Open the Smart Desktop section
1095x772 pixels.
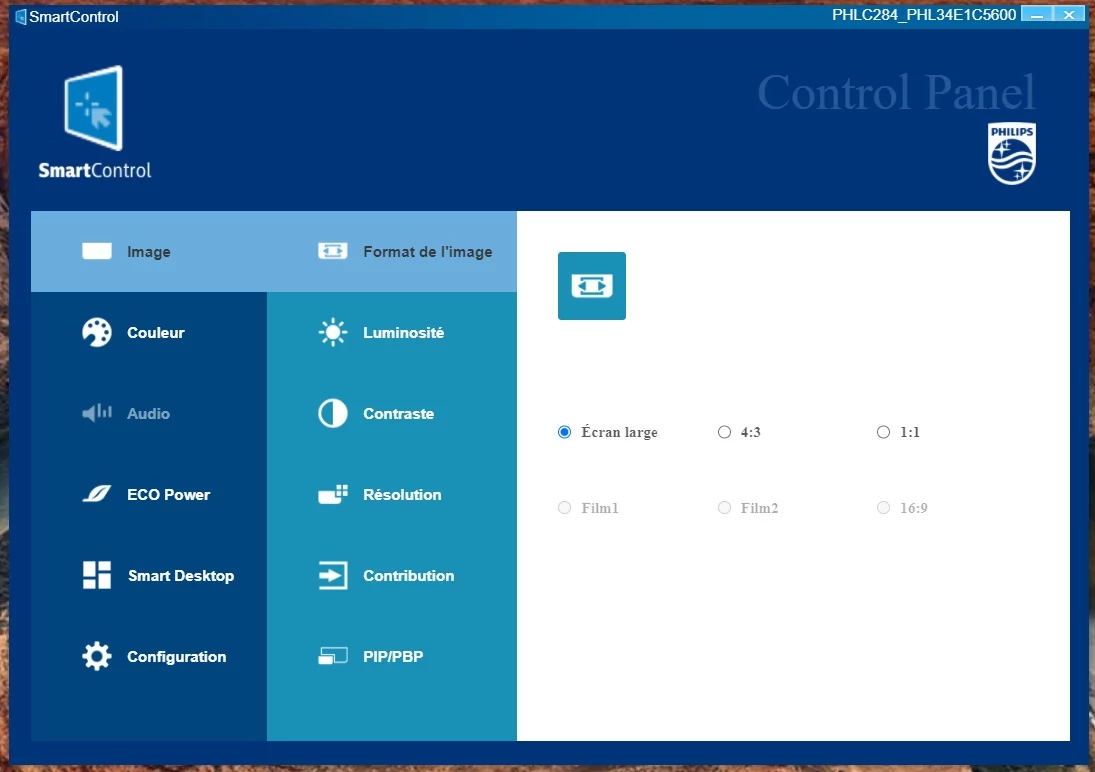click(181, 576)
